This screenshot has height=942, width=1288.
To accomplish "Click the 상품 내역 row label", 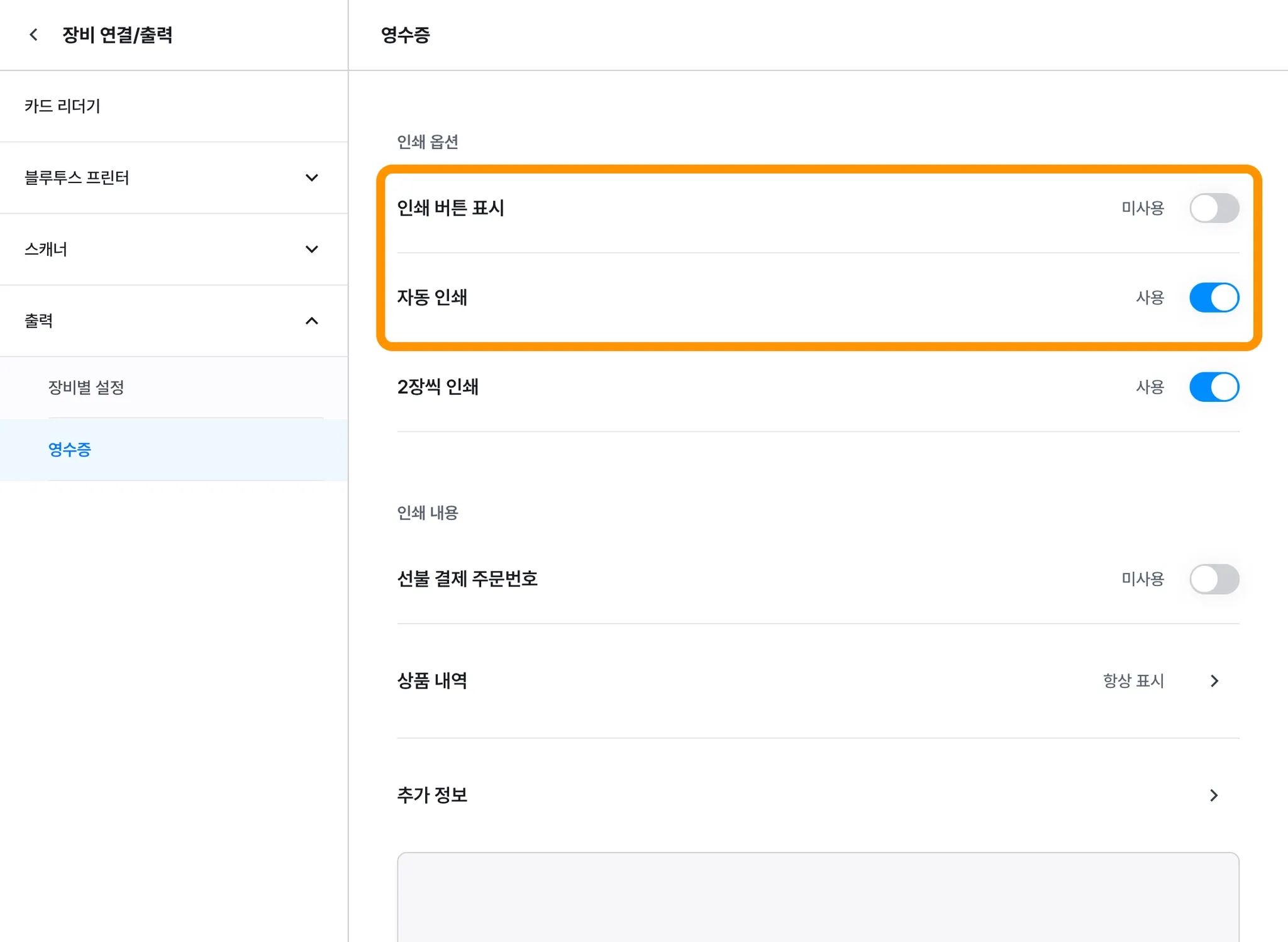I will tap(432, 681).
